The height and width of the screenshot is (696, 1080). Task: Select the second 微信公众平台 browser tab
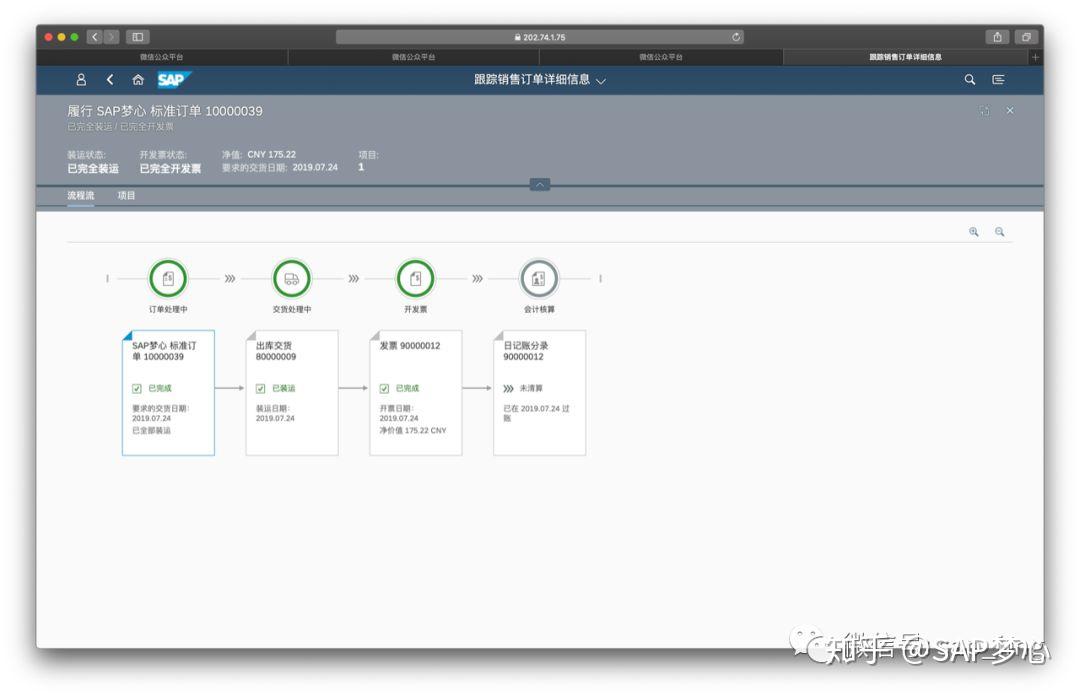(413, 57)
